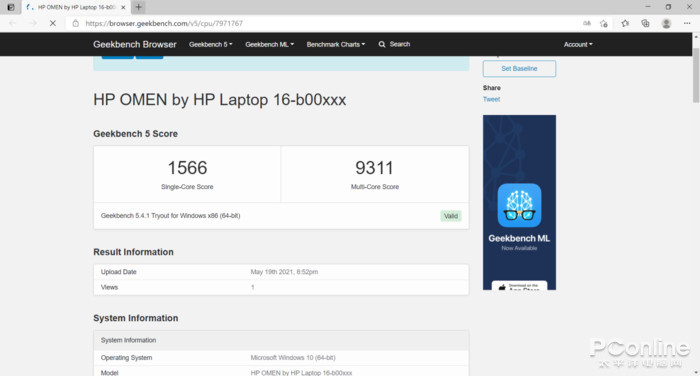This screenshot has width=700, height=376.
Task: Go back to previous page
Action: (x=12, y=23)
